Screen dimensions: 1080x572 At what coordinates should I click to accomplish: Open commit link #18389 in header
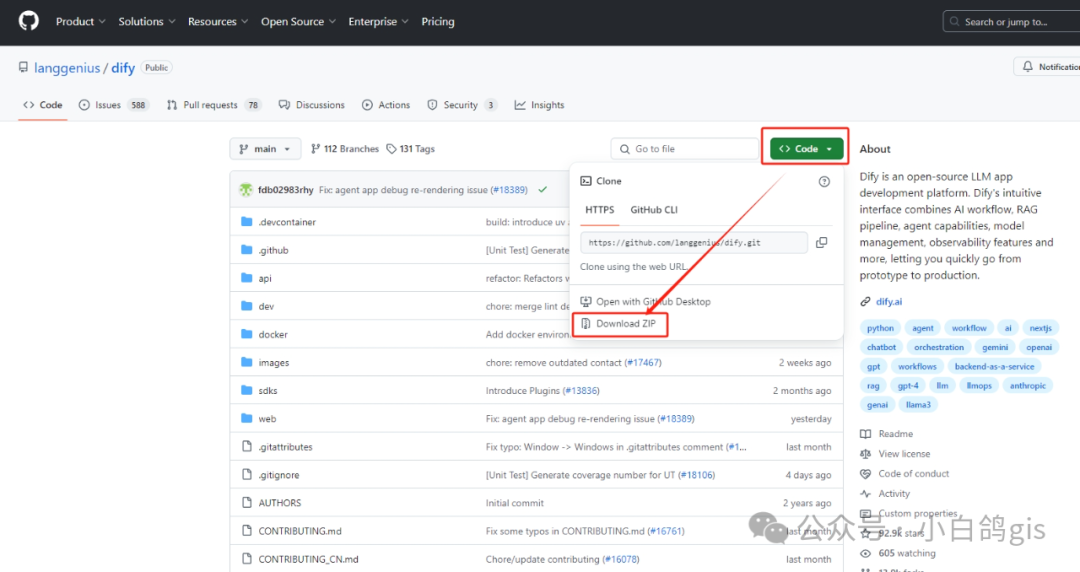[x=509, y=190]
